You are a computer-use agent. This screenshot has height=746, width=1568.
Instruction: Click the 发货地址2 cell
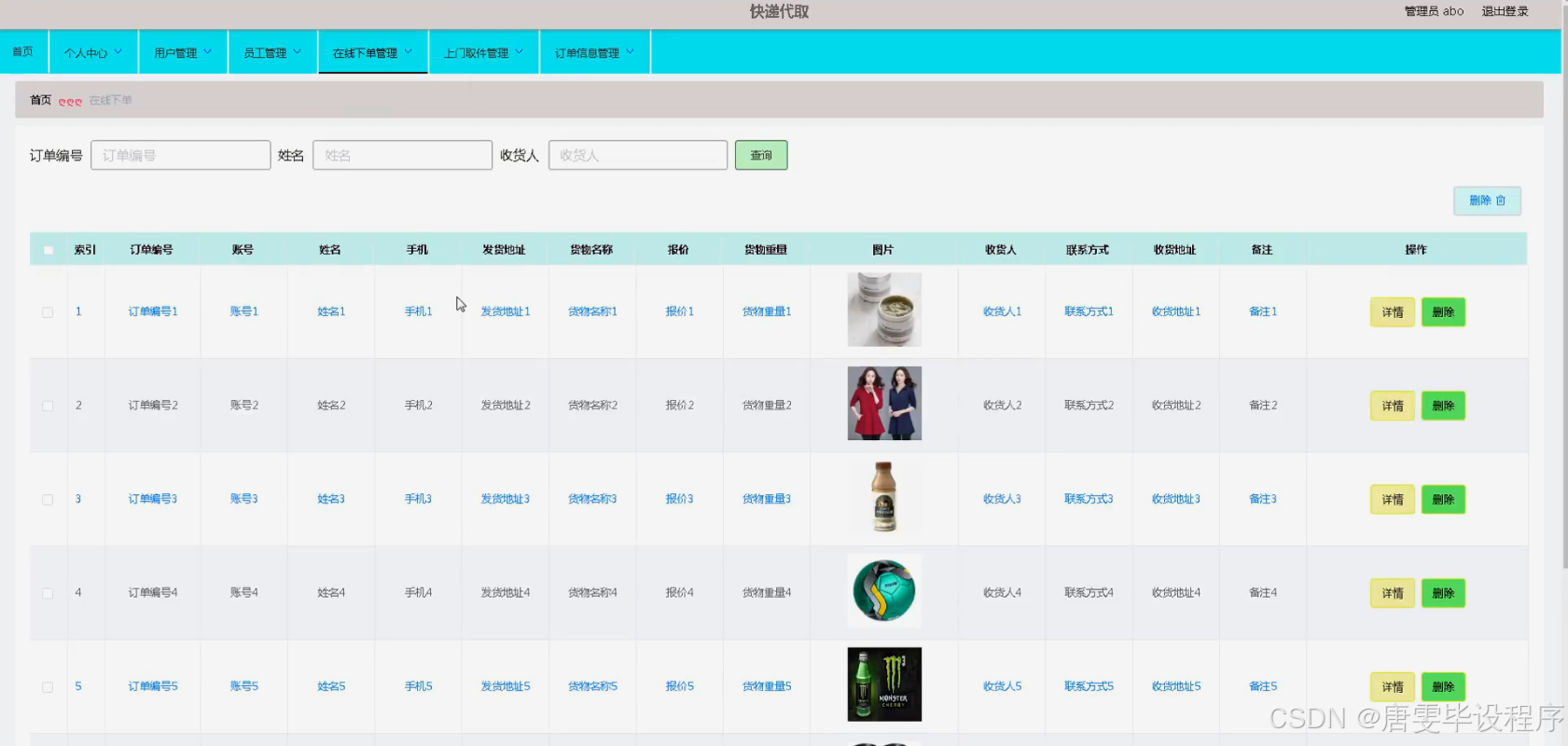point(506,406)
